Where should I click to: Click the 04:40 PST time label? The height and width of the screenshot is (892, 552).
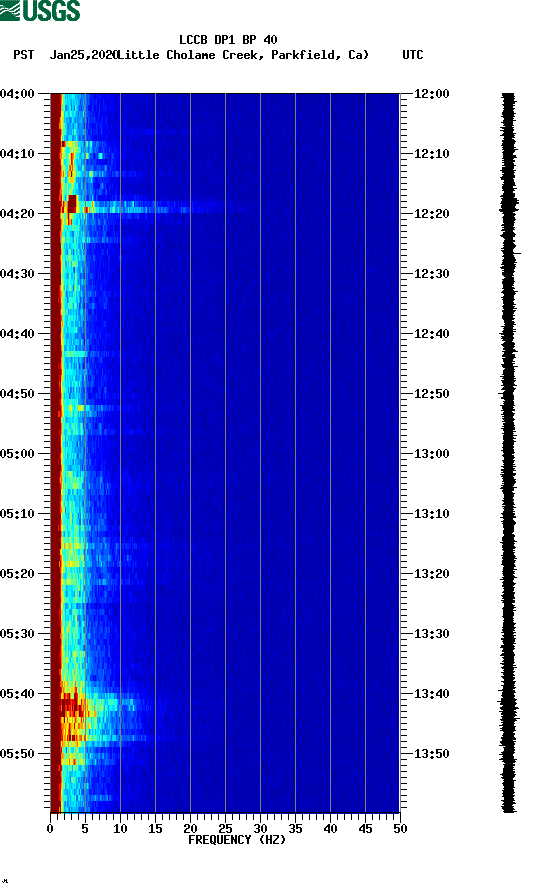[x=18, y=334]
